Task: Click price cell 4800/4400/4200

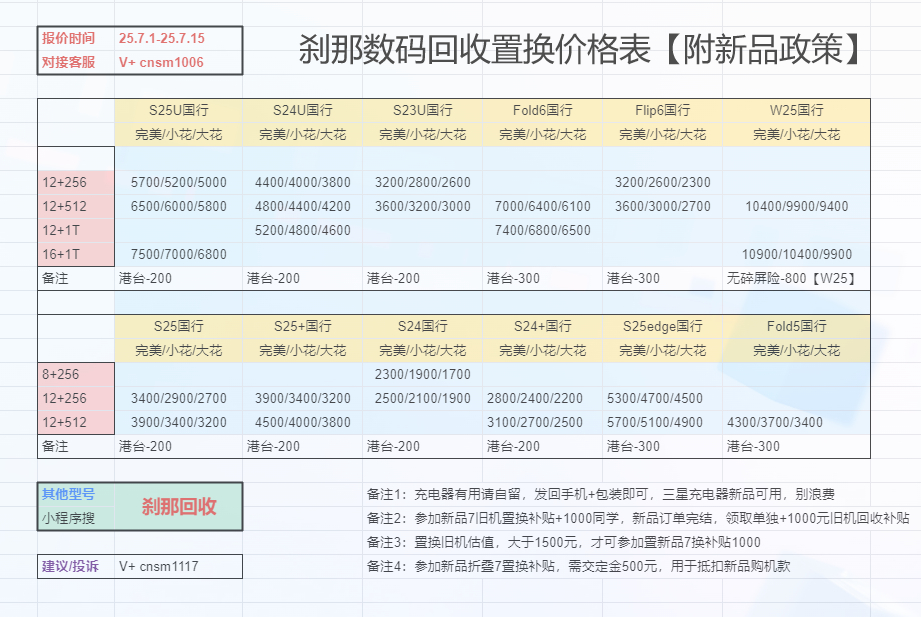Action: [302, 206]
